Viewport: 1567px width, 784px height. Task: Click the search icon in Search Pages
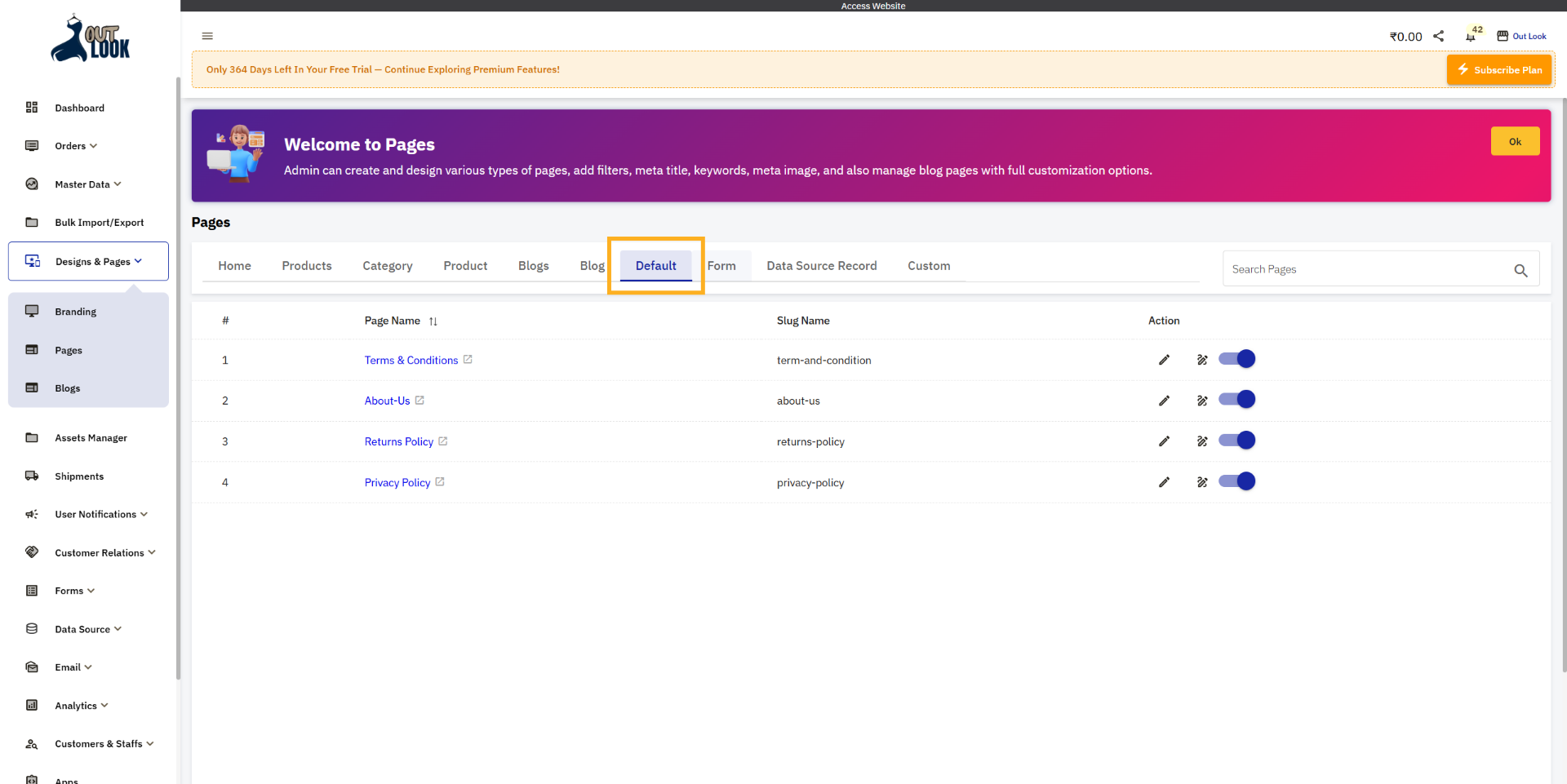pyautogui.click(x=1520, y=270)
